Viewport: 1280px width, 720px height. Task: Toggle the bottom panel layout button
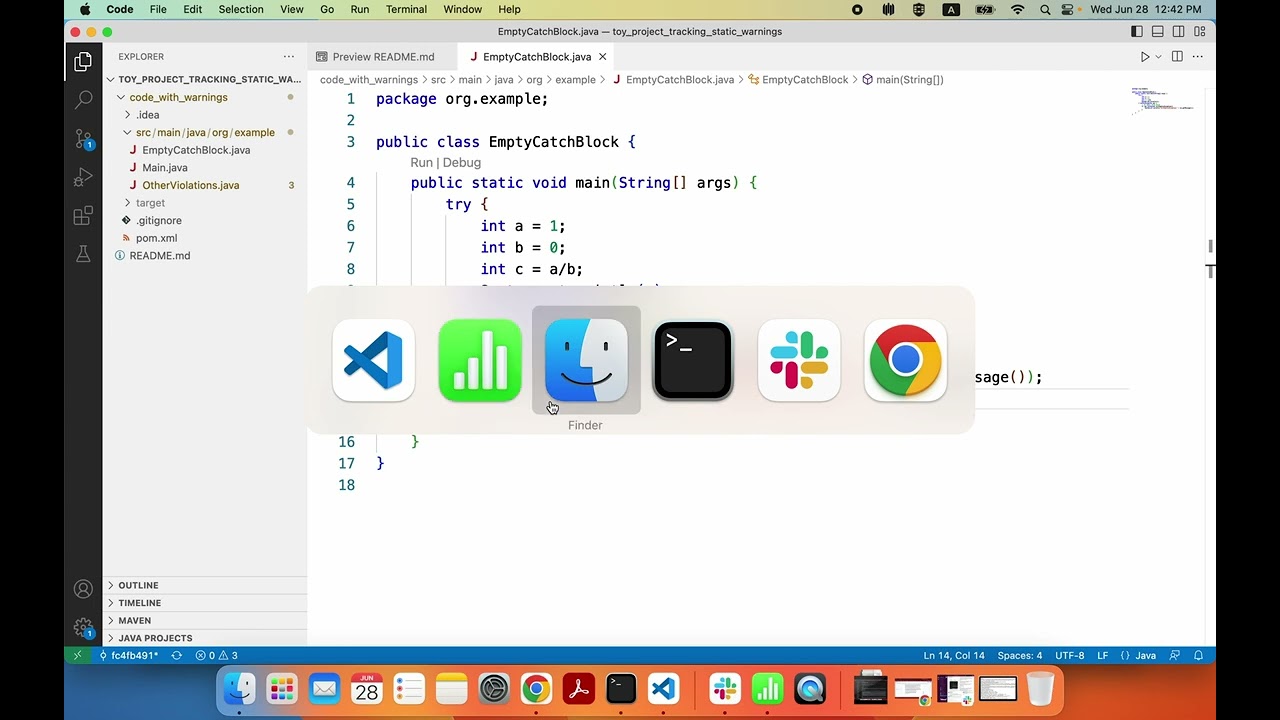(1158, 32)
